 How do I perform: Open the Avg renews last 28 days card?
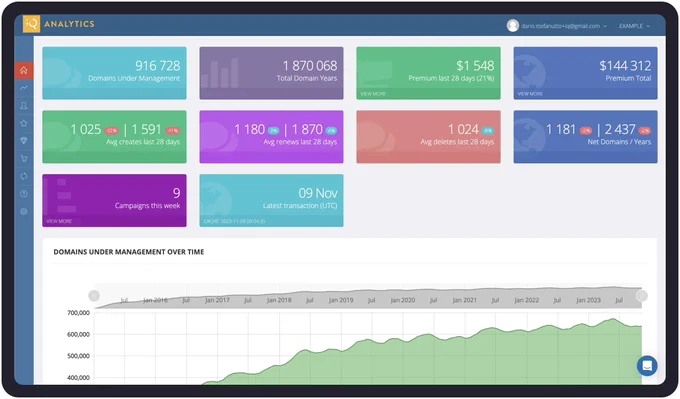pyautogui.click(x=271, y=137)
